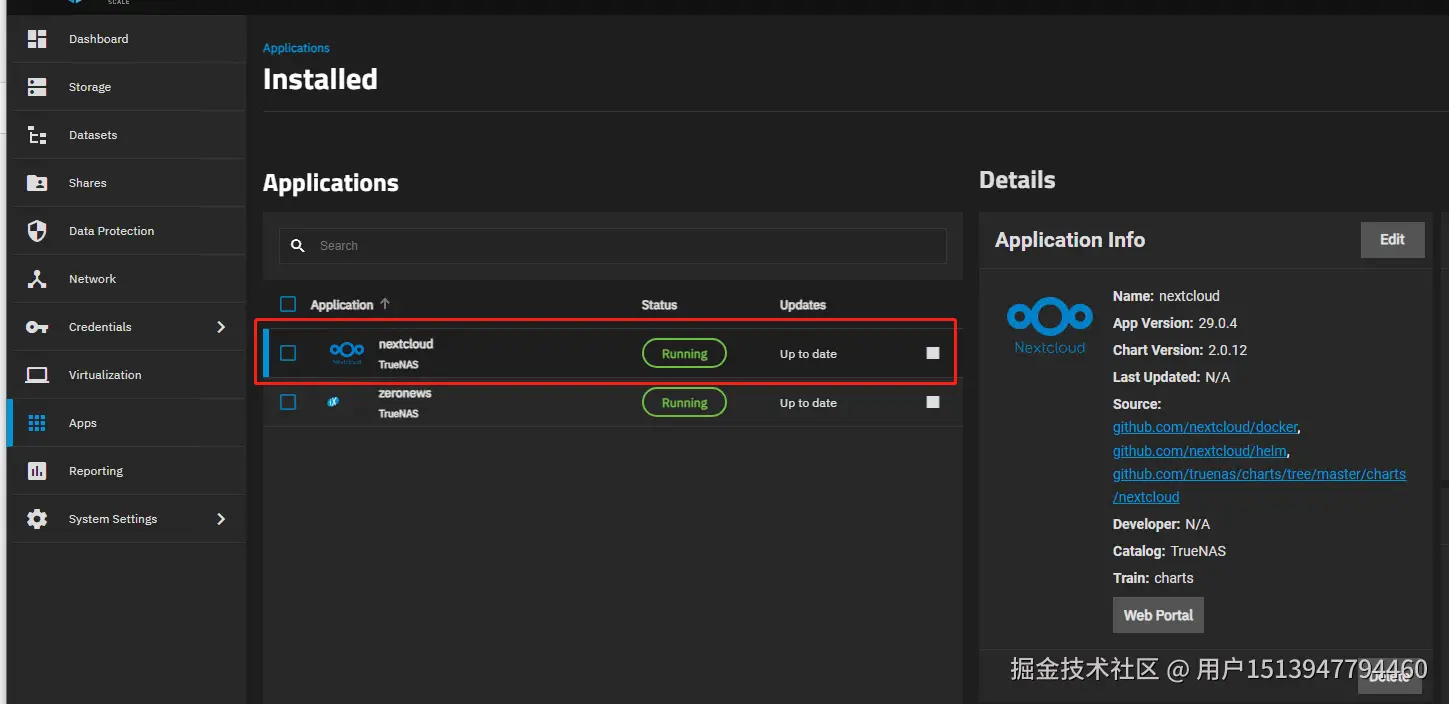Open github.com/nextcloud/helm link
This screenshot has height=704, width=1449.
(x=1200, y=451)
